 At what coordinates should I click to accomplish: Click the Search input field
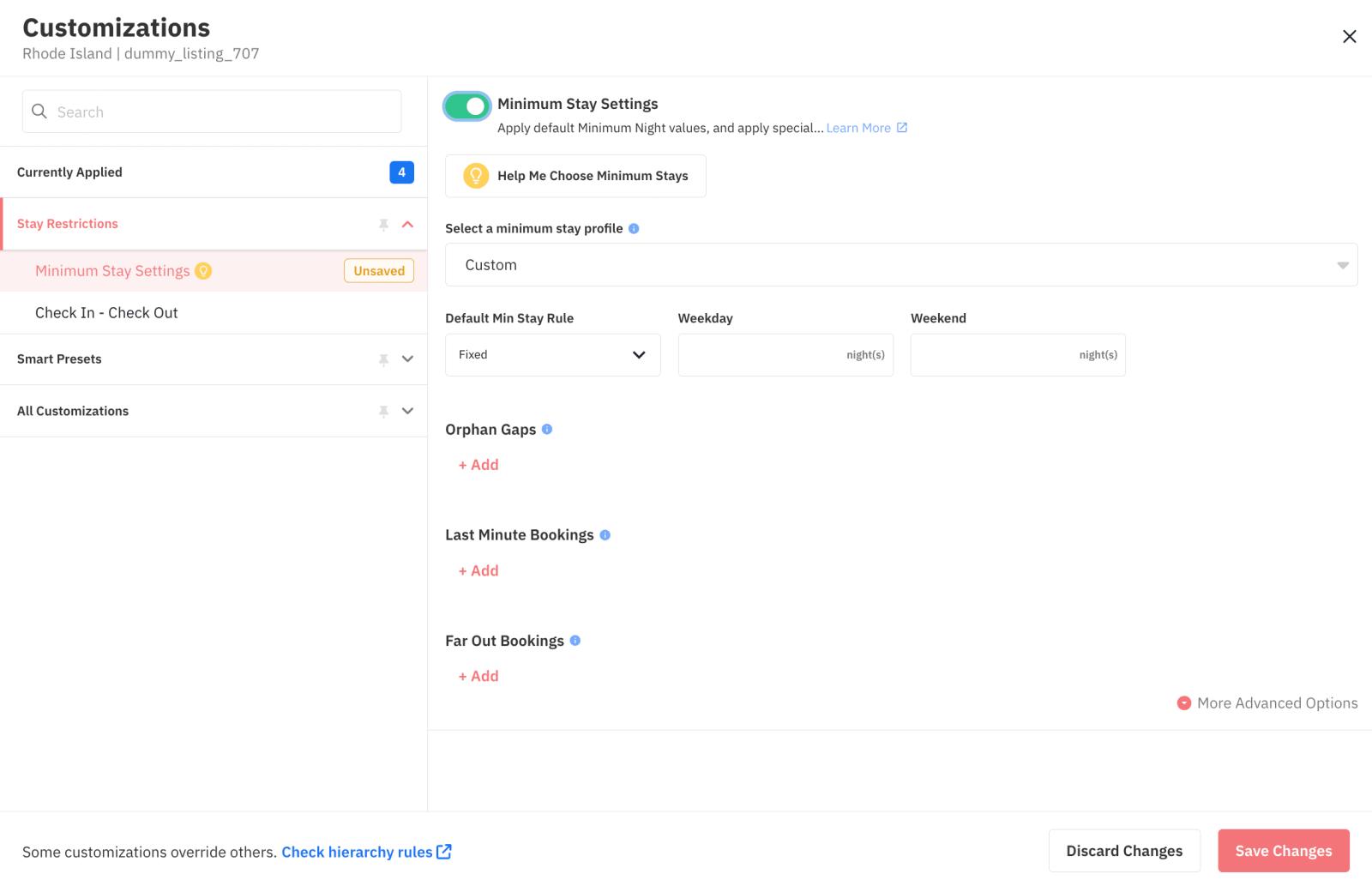point(212,112)
